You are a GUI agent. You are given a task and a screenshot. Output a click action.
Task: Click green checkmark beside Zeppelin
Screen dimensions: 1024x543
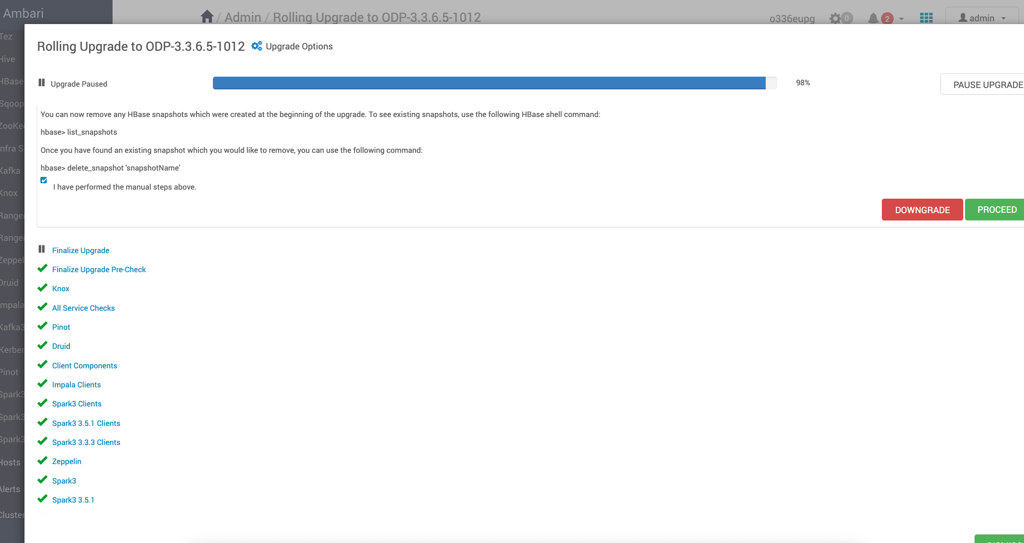(x=42, y=461)
